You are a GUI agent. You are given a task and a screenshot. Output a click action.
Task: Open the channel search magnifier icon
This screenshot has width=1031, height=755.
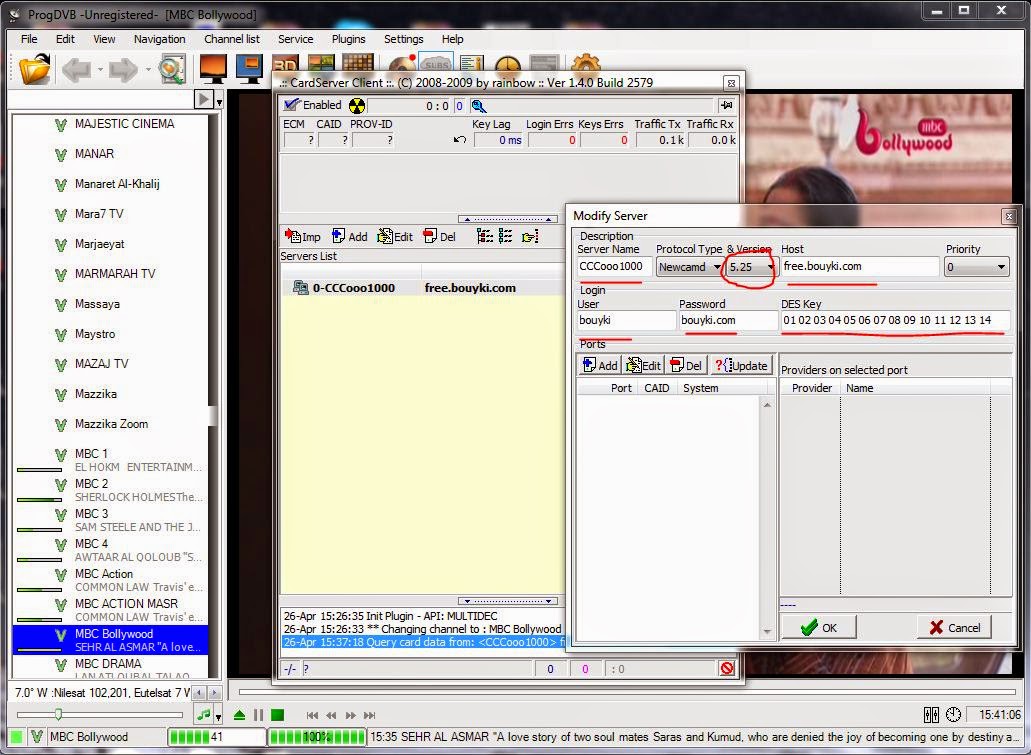172,69
